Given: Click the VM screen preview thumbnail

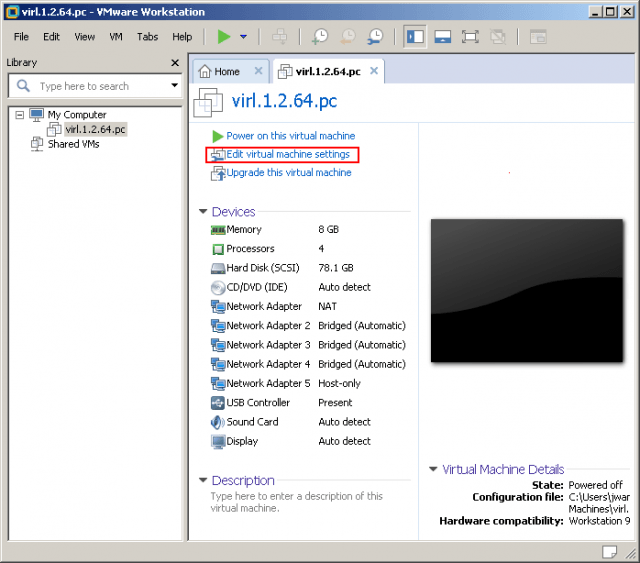Looking at the screenshot, I should click(x=527, y=290).
